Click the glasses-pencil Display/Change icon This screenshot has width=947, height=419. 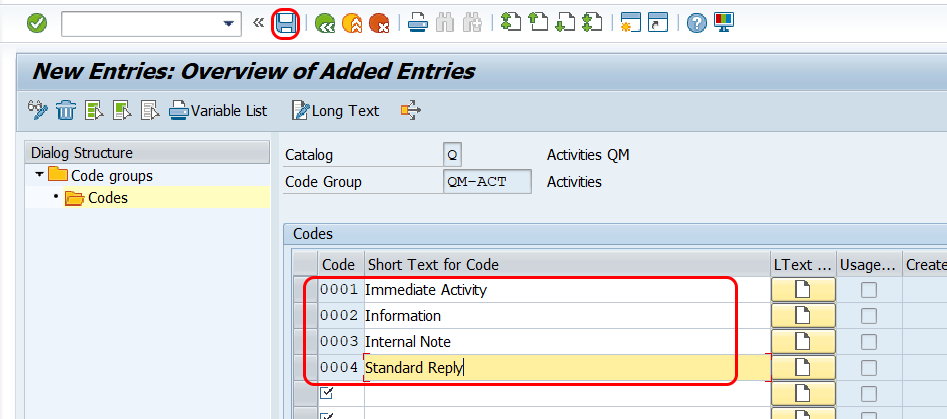pyautogui.click(x=38, y=110)
